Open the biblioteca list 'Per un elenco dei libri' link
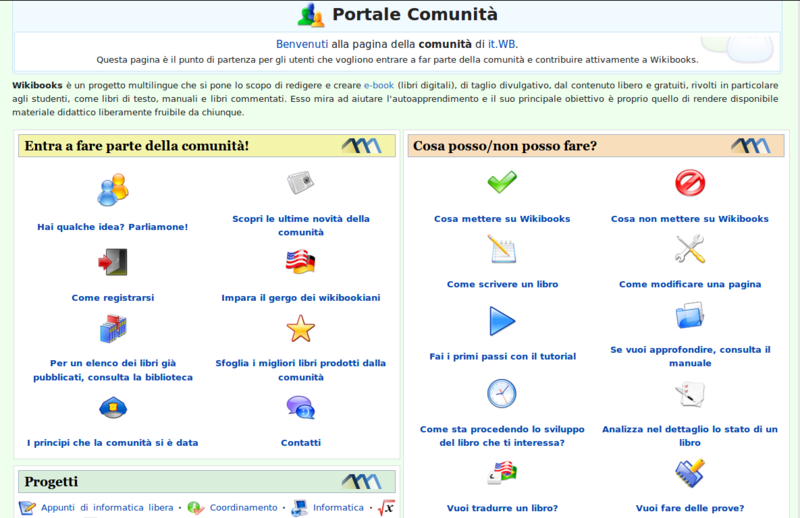Image resolution: width=800 pixels, height=518 pixels. click(x=113, y=370)
